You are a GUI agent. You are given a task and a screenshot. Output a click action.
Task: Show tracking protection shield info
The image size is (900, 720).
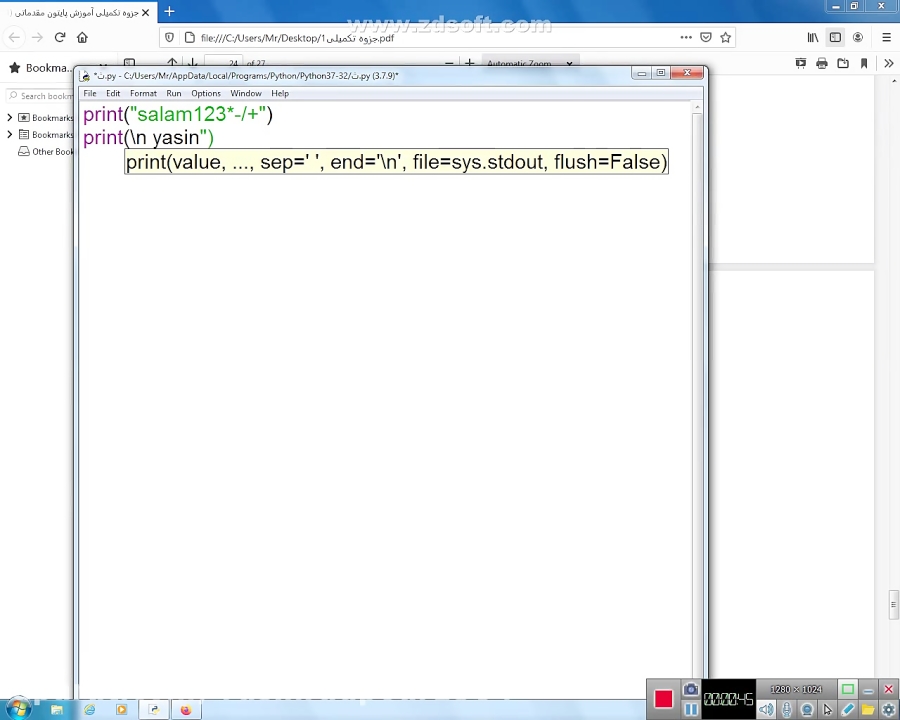169,37
